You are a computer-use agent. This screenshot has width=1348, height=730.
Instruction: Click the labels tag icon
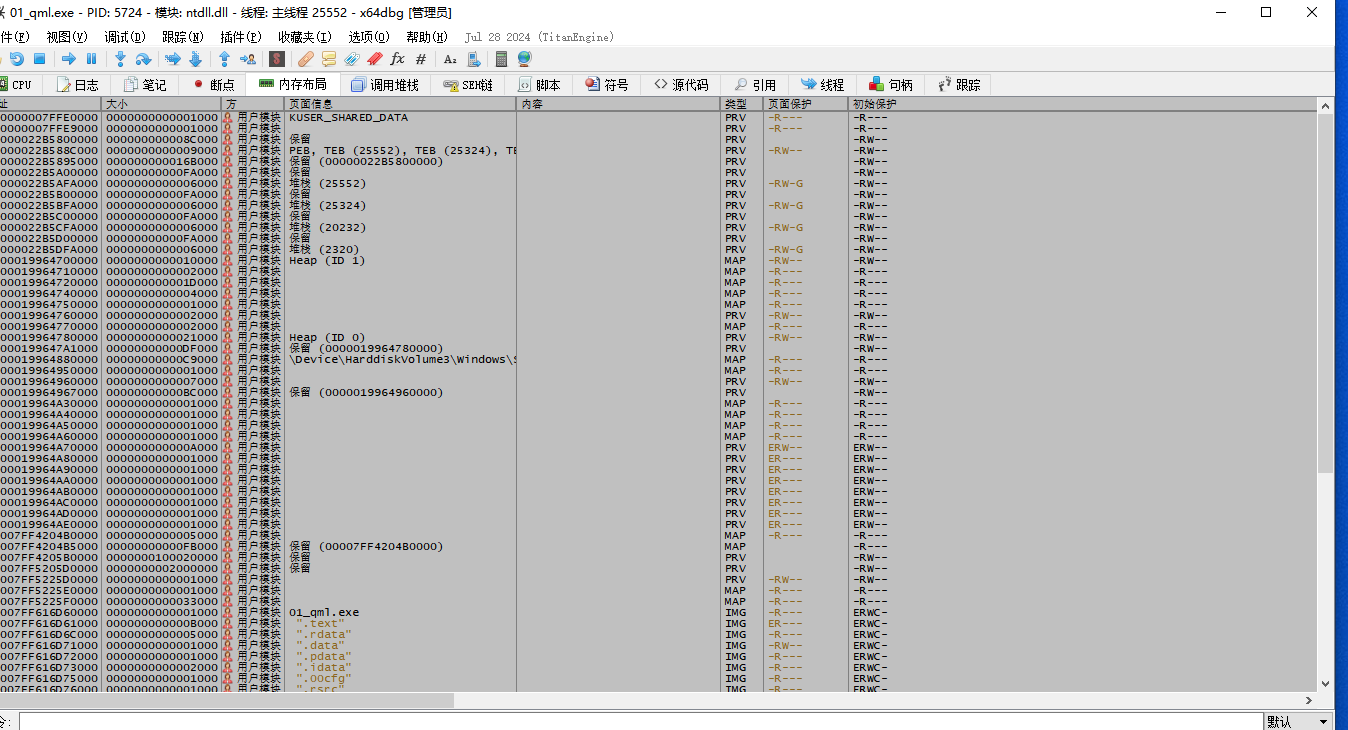click(x=352, y=59)
